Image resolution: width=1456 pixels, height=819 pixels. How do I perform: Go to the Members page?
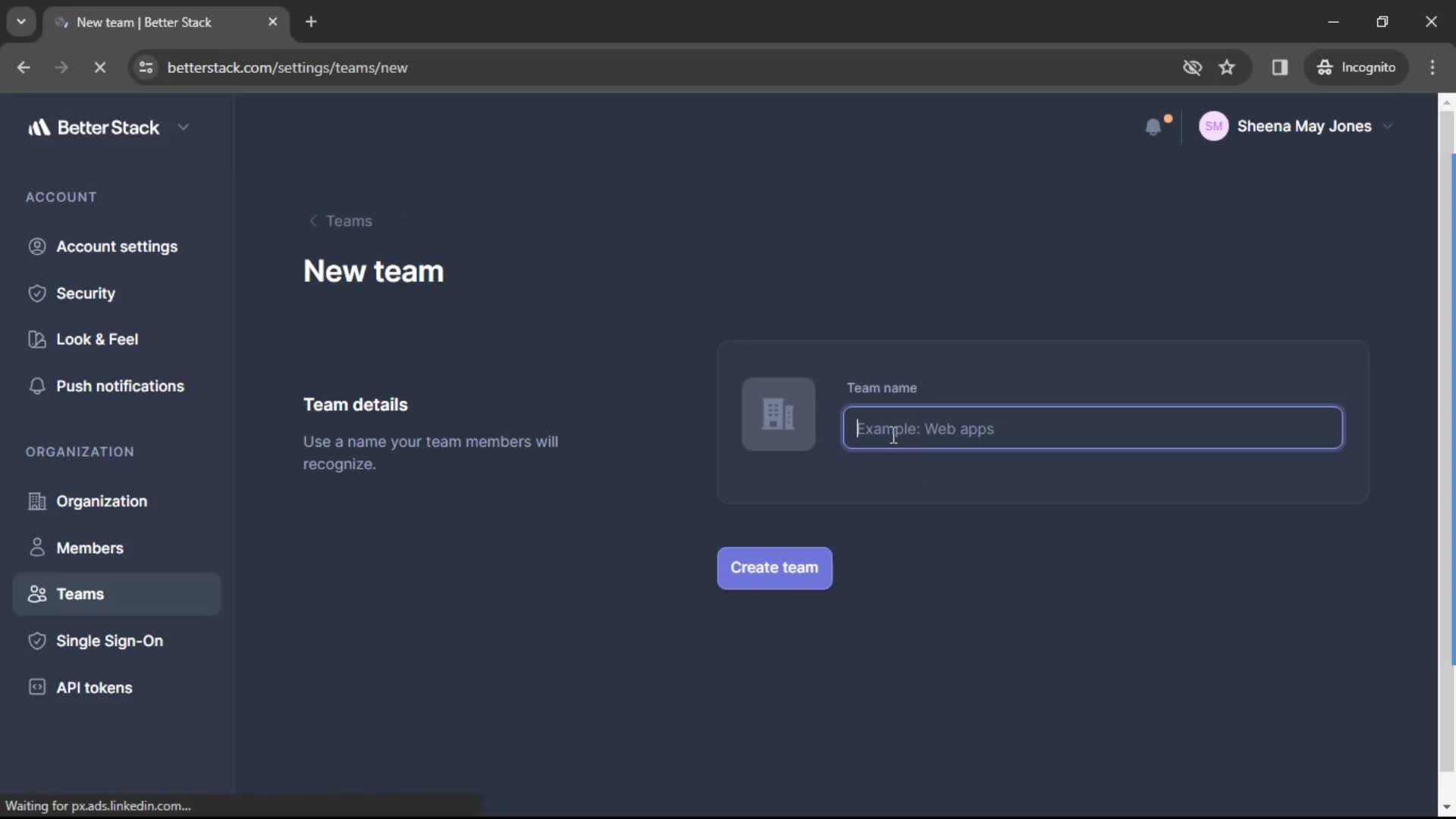pyautogui.click(x=116, y=548)
